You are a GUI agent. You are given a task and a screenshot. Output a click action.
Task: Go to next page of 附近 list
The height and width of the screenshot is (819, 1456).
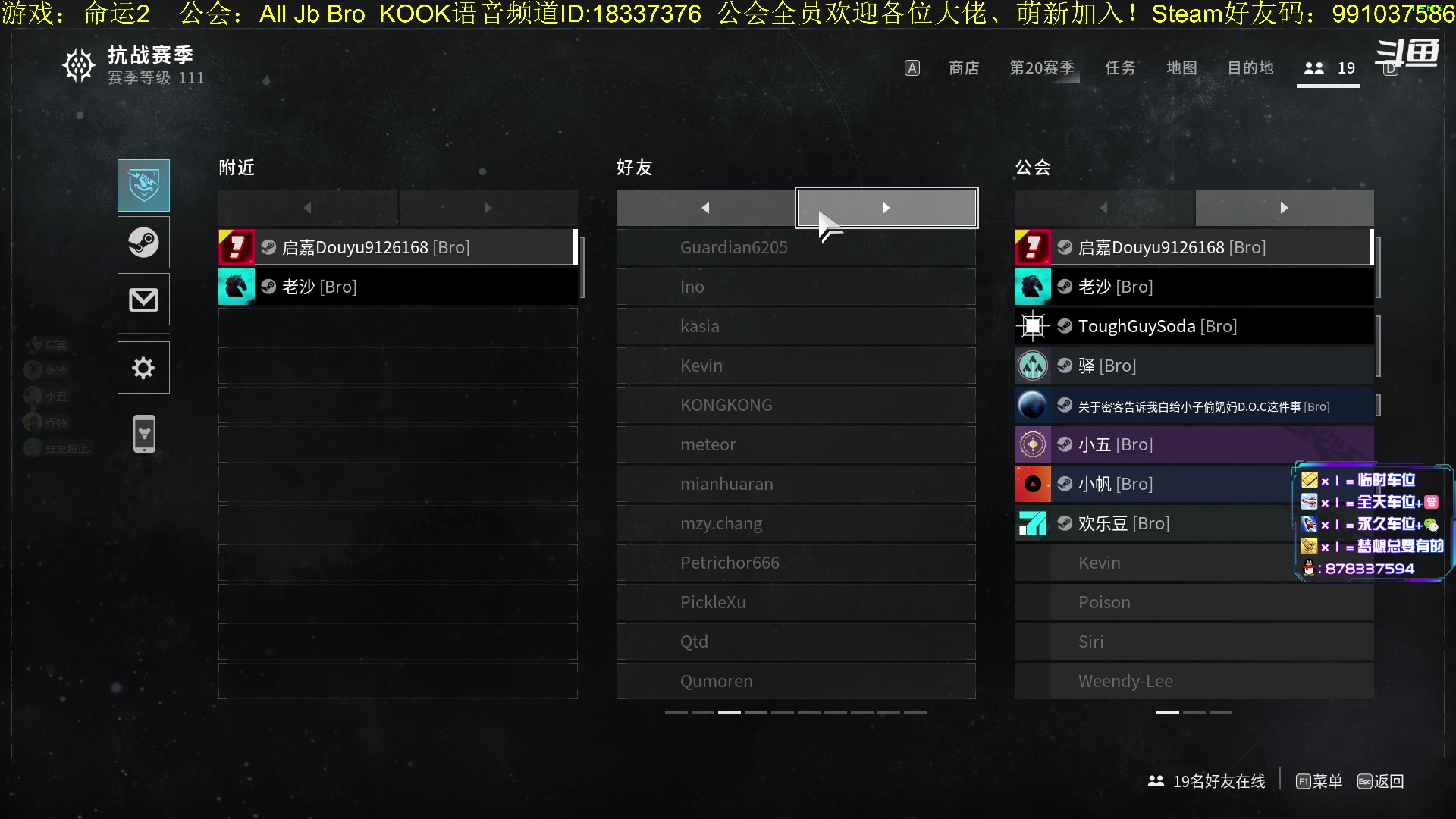coord(488,208)
